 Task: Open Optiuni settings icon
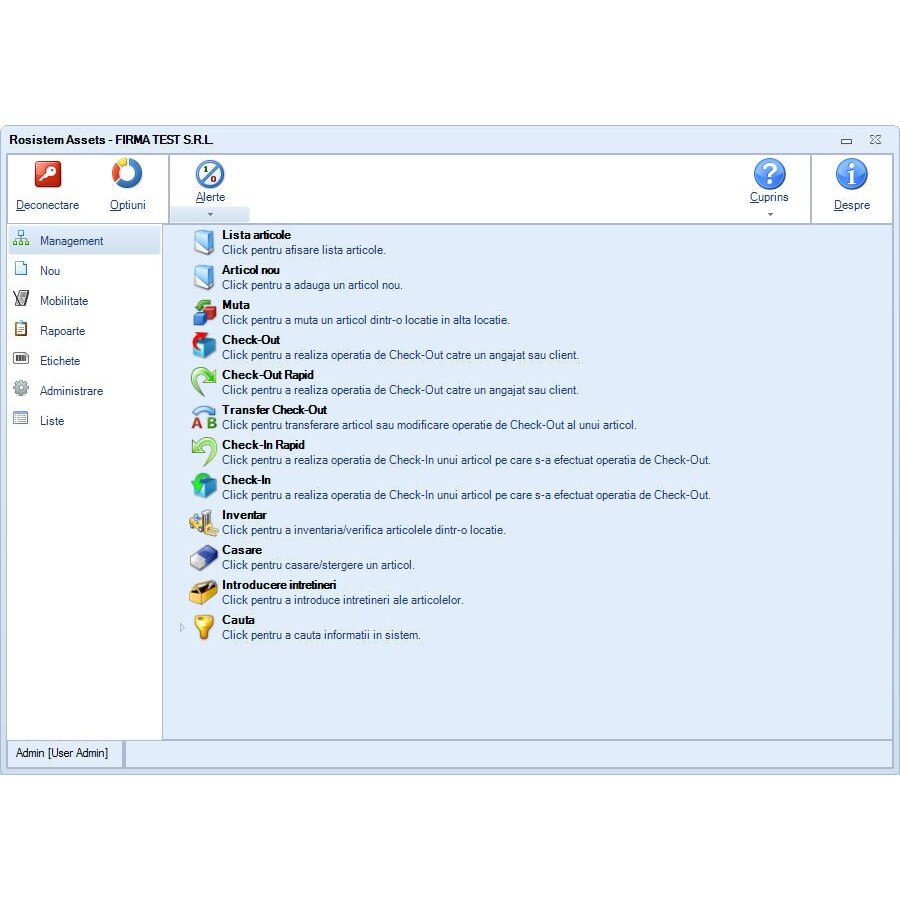click(127, 175)
